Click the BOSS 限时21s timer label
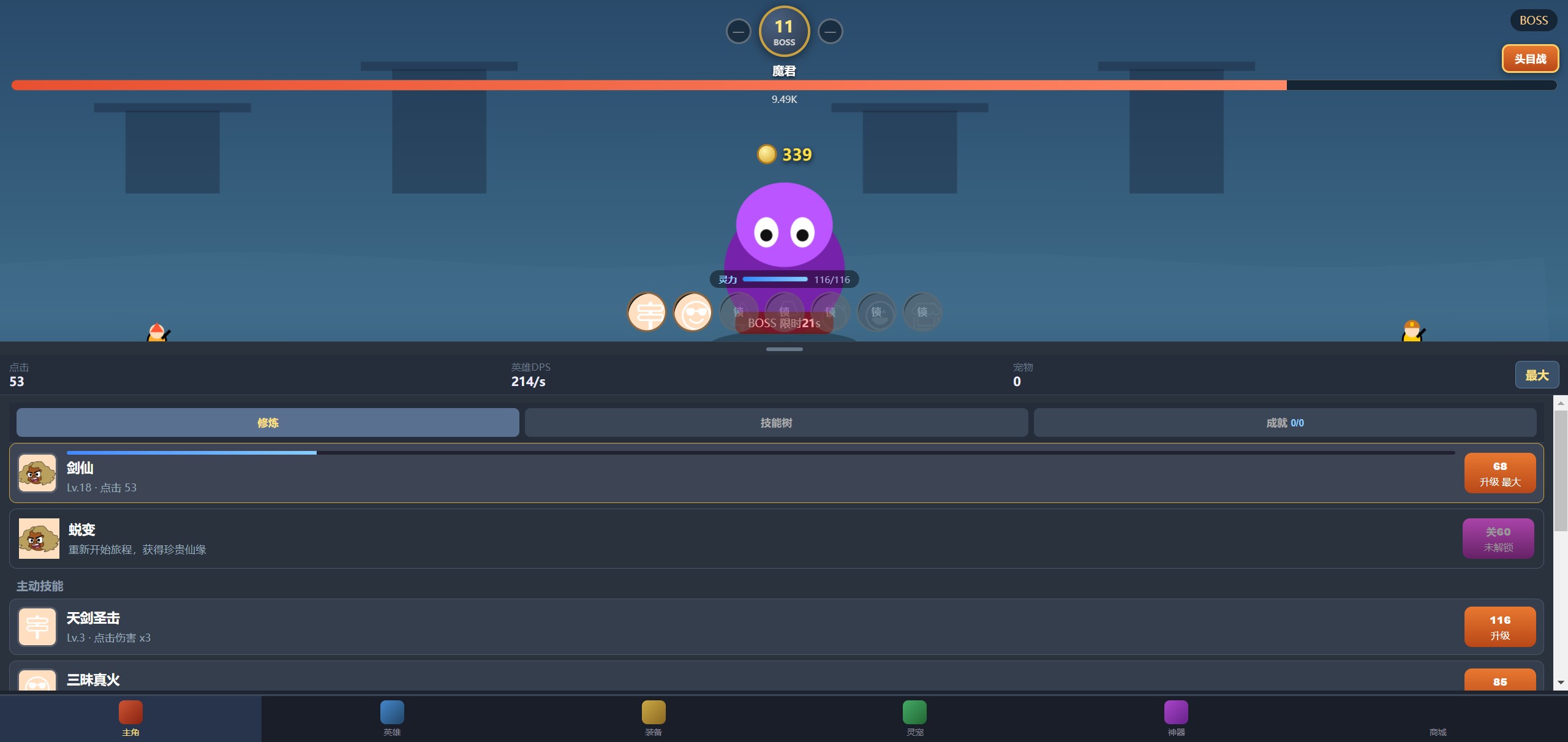 784,323
